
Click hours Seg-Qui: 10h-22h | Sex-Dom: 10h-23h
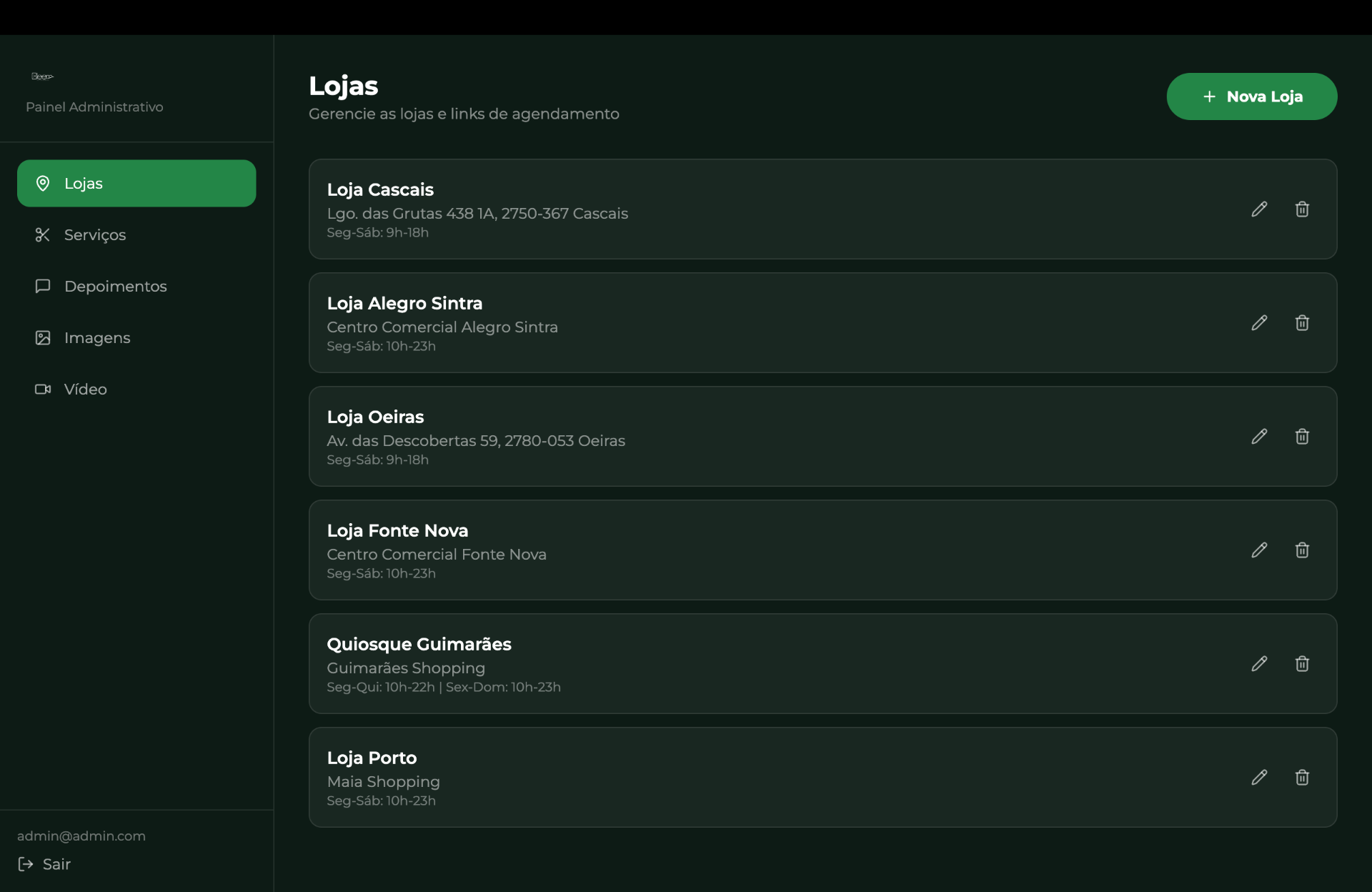point(444,687)
